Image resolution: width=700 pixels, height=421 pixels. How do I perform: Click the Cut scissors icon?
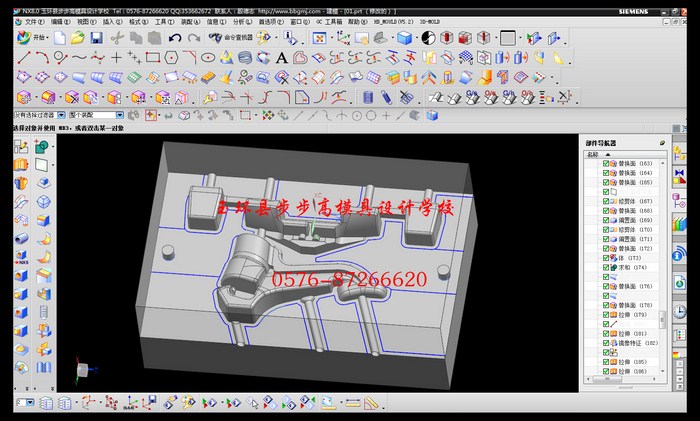(118, 38)
